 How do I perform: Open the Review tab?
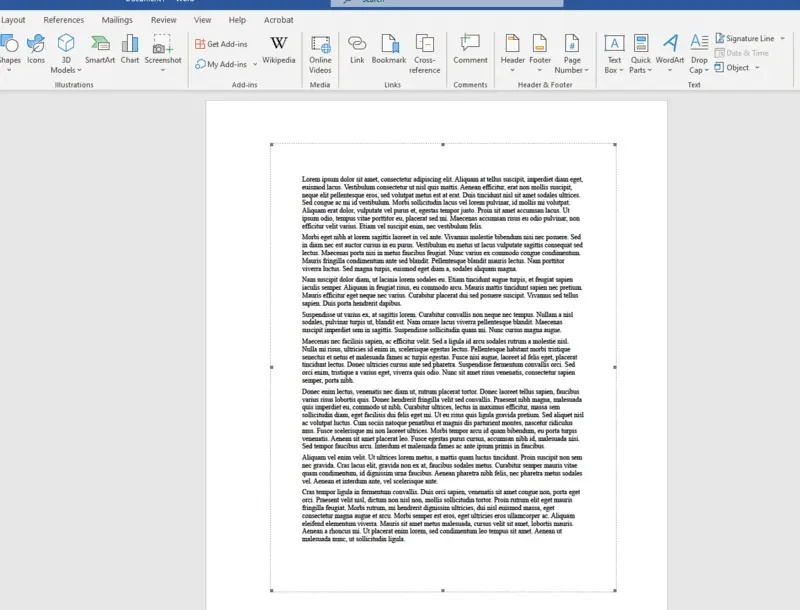click(163, 20)
